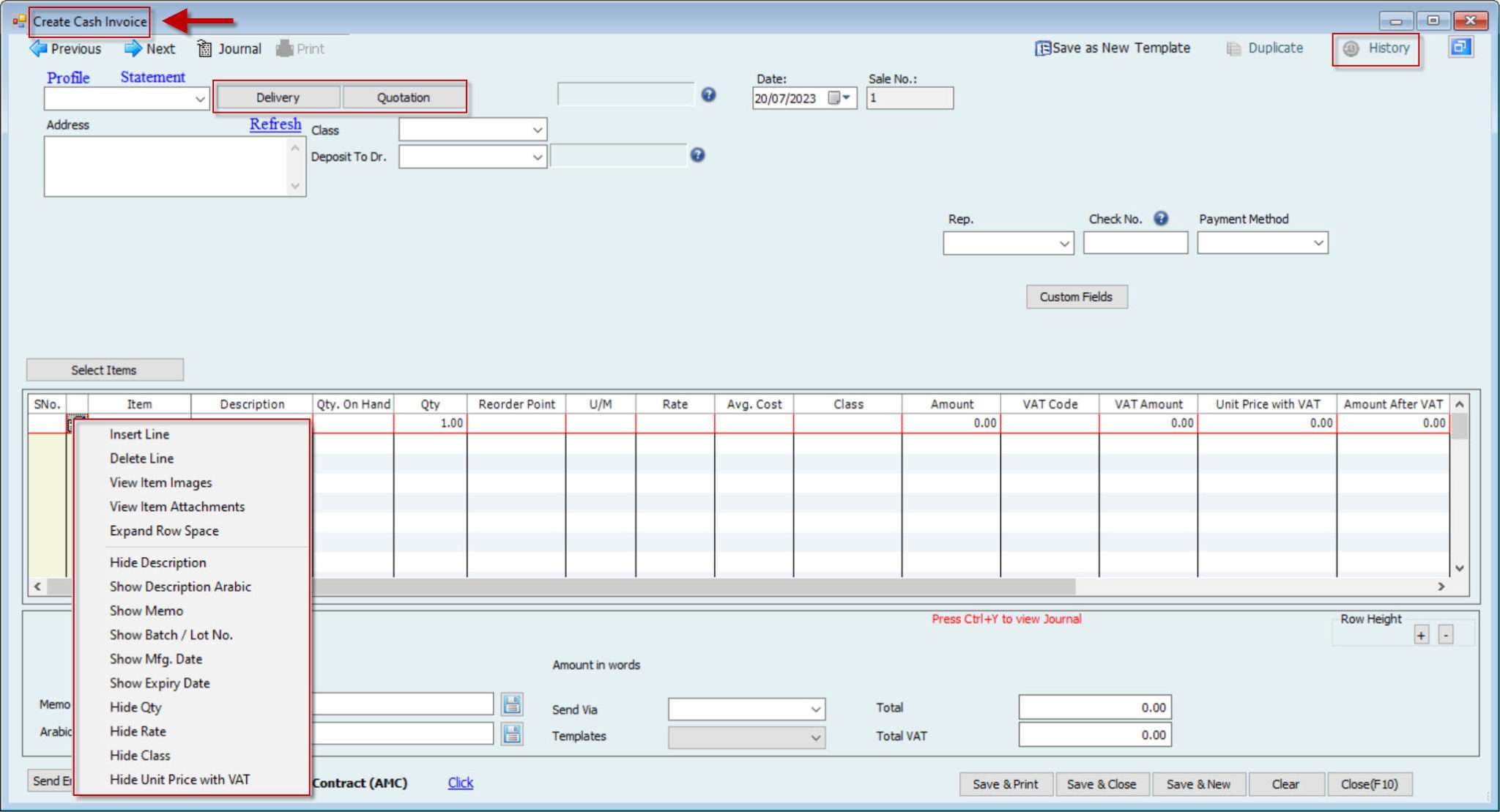Click the History clock icon
Image resolution: width=1500 pixels, height=812 pixels.
point(1351,48)
